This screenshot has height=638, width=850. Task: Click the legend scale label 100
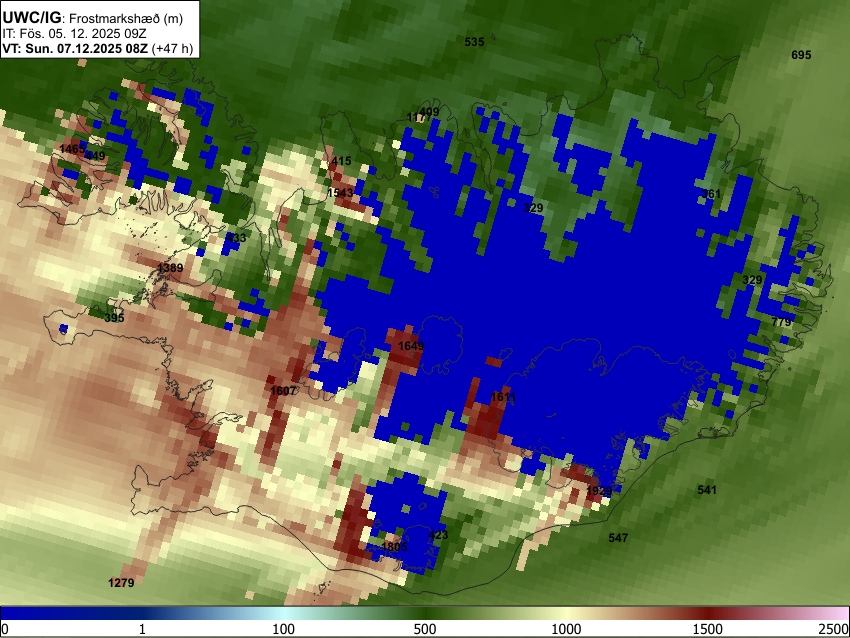pyautogui.click(x=284, y=629)
